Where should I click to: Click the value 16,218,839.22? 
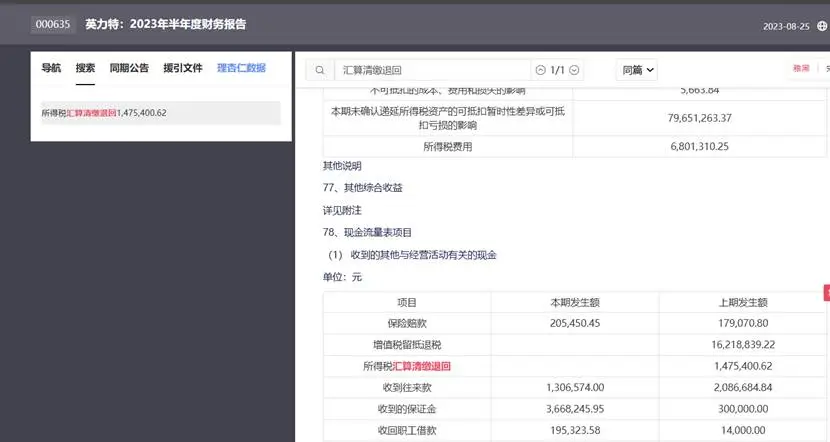coord(743,345)
